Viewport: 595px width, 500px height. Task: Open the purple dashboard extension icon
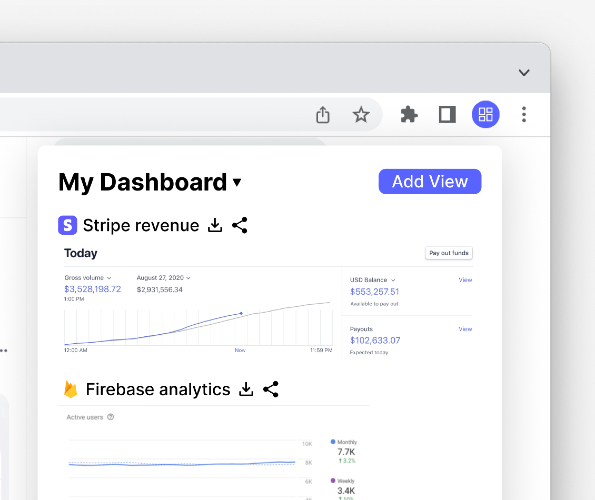click(x=486, y=114)
